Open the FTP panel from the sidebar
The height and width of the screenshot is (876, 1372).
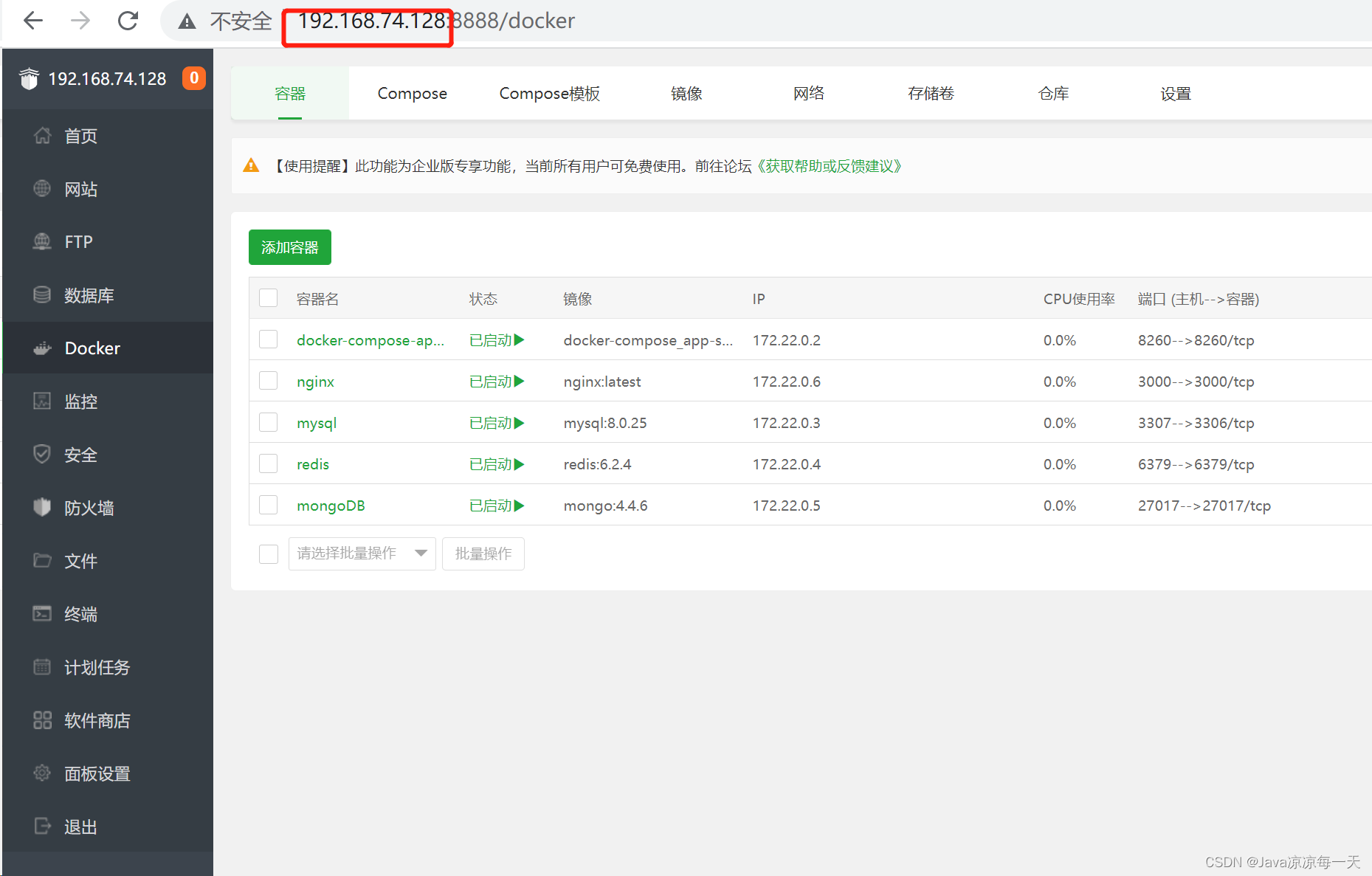tap(77, 241)
